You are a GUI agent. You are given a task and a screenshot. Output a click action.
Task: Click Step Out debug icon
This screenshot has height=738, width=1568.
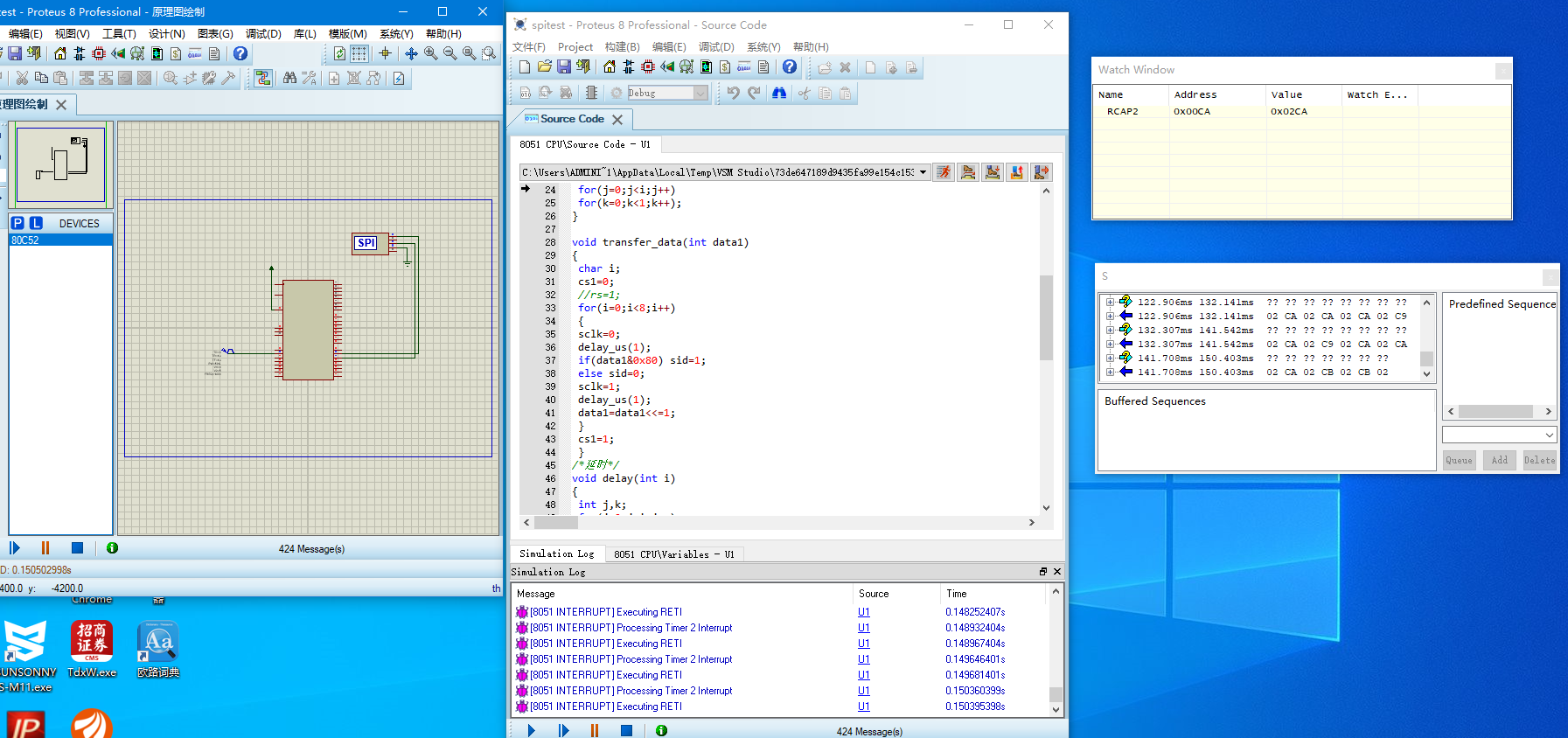(1017, 172)
